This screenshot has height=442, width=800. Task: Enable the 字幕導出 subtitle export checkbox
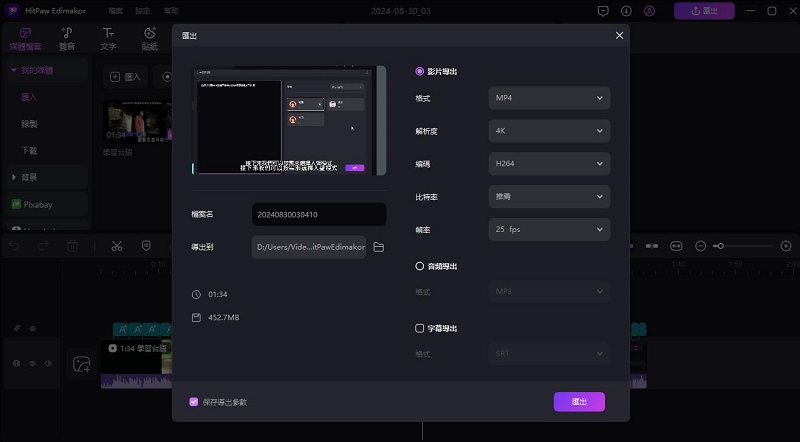coord(419,328)
